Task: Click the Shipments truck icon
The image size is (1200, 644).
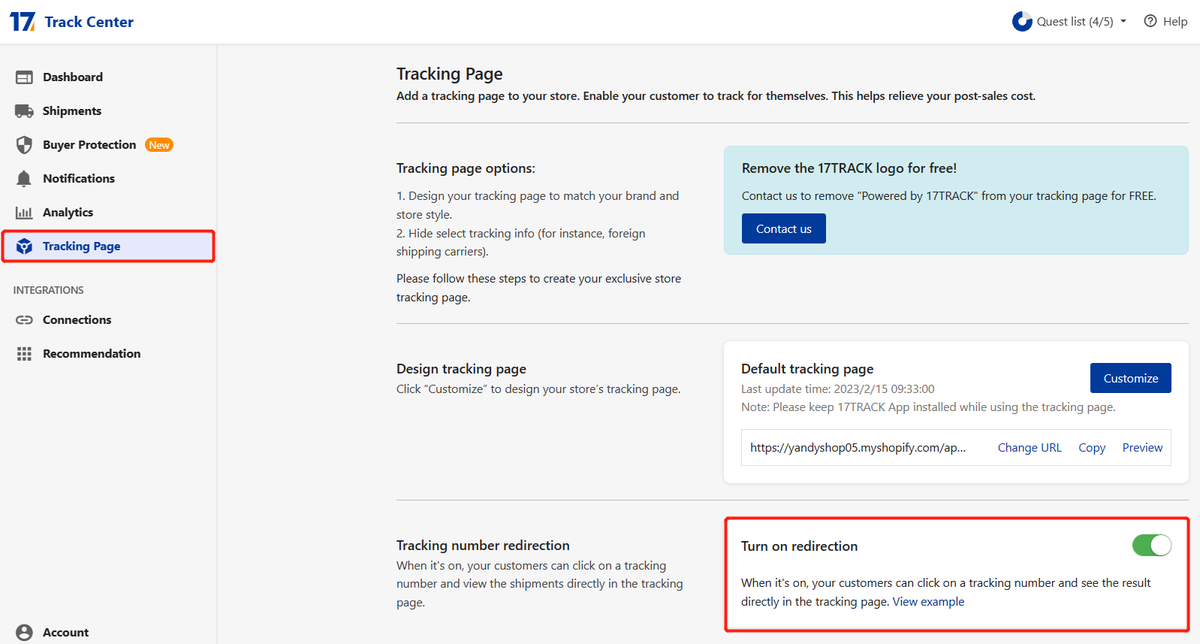Action: (24, 111)
